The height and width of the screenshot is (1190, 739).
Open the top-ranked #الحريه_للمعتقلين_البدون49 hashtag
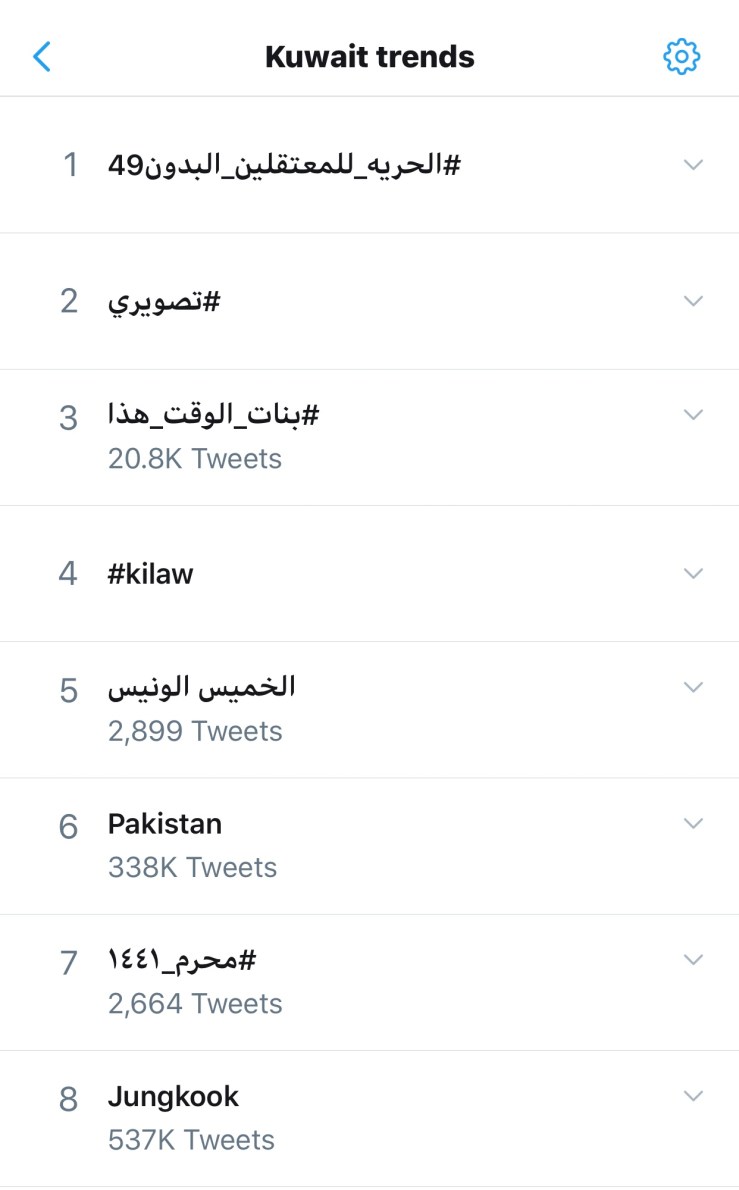283,165
